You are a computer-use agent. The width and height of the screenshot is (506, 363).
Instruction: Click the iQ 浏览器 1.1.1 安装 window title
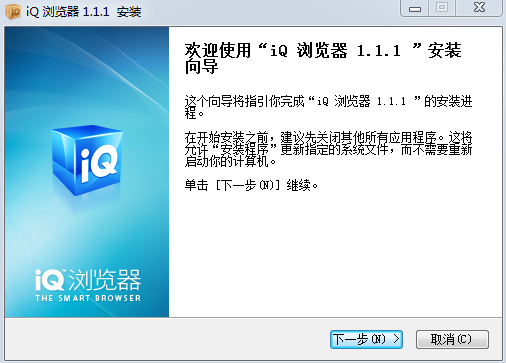(x=84, y=12)
